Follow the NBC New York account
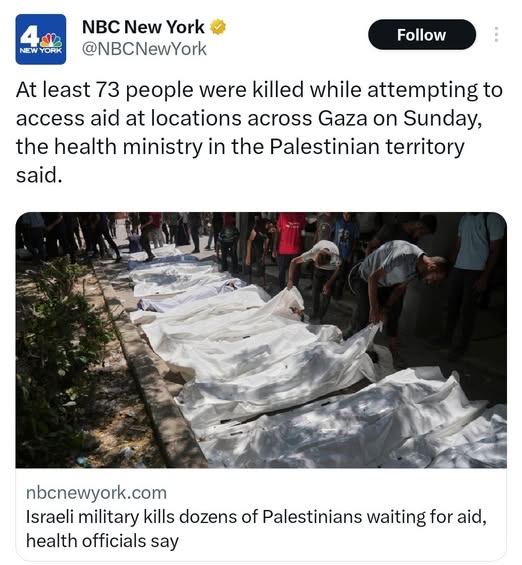Screen dimensions: 522x565 click(x=422, y=35)
